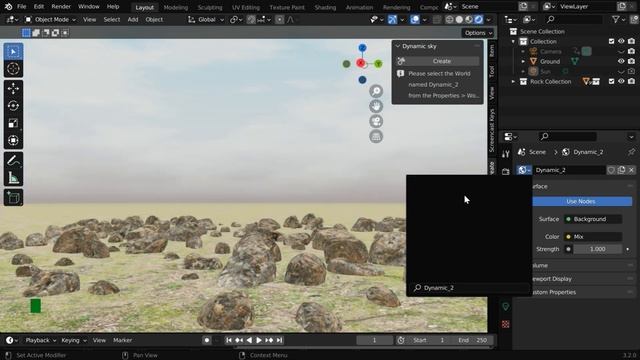The height and width of the screenshot is (360, 640).
Task: Click the red X axis gizmo
Action: tap(360, 63)
